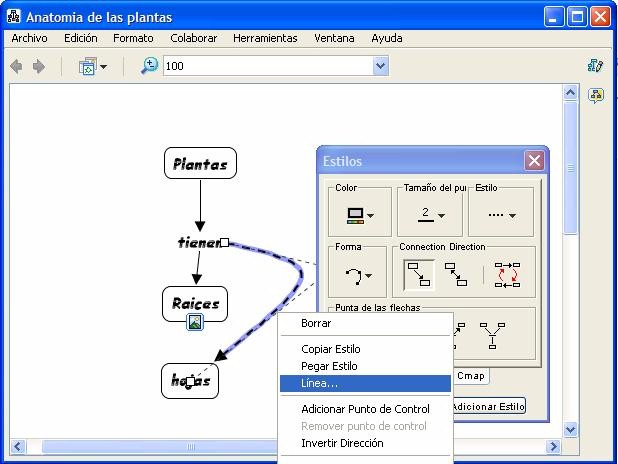Toggle the second connection direction button
This screenshot has width=618, height=464.
(456, 274)
